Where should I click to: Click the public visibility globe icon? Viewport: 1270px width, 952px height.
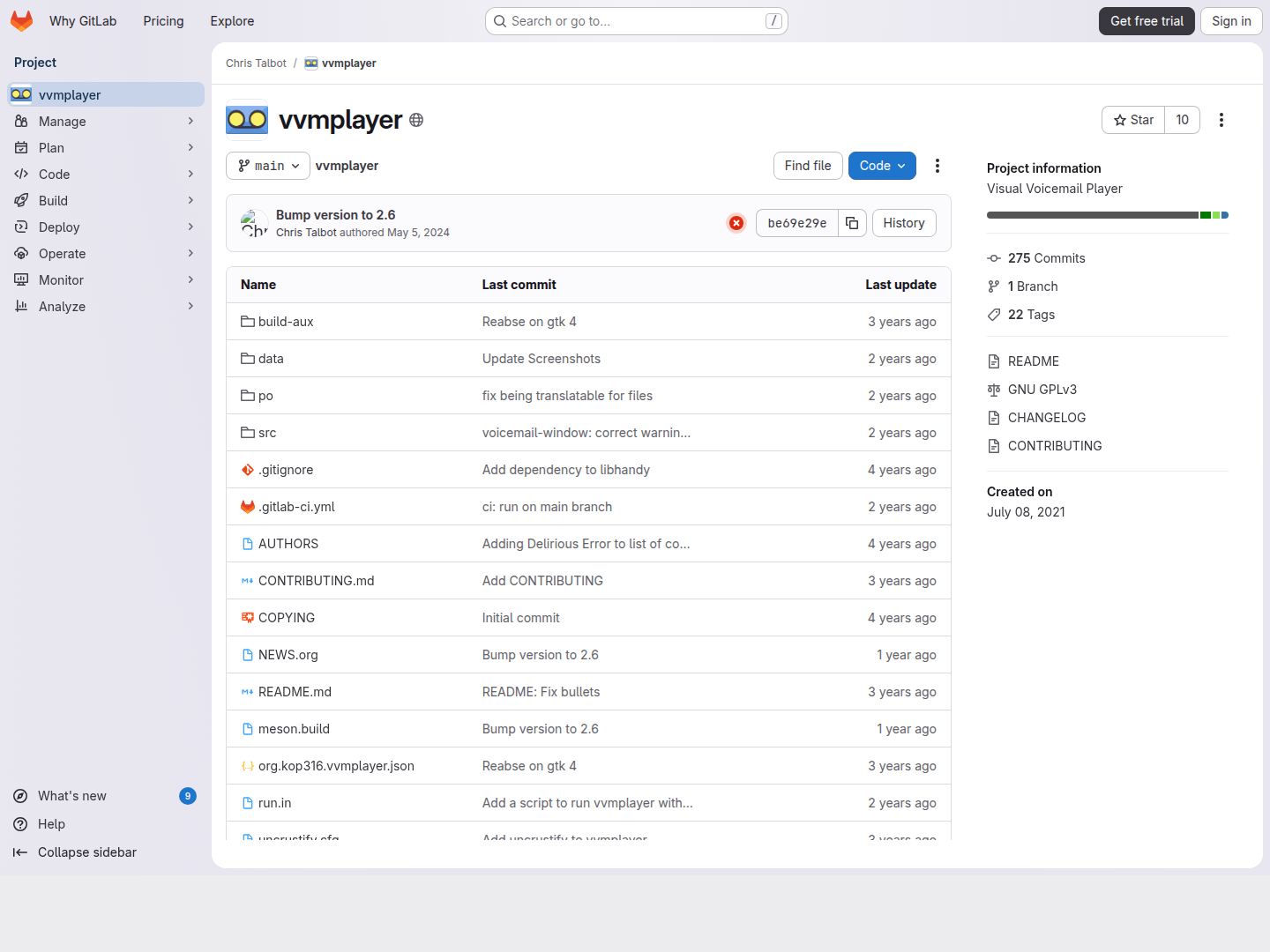[416, 121]
